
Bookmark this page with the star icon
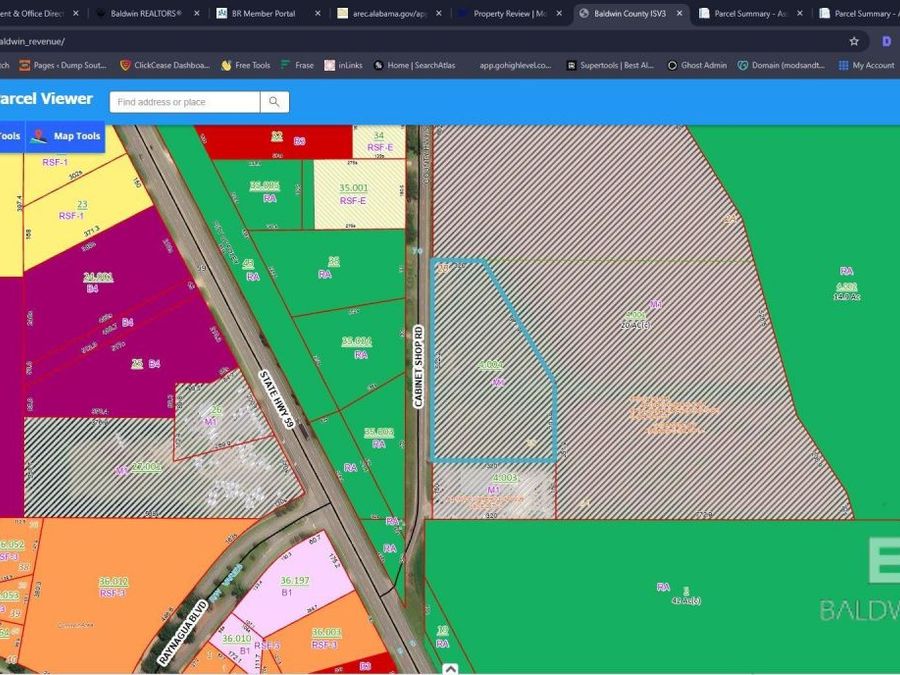(x=854, y=41)
